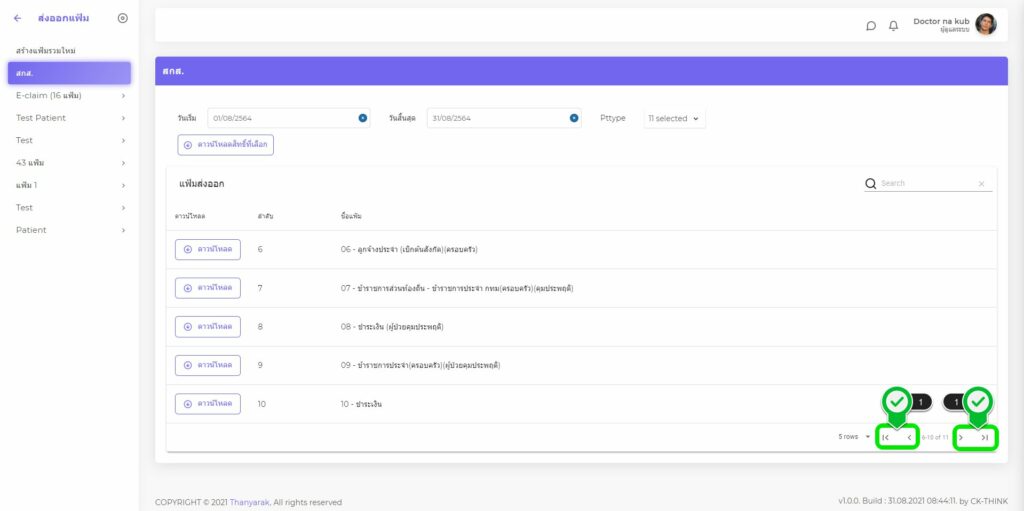Open the notifications bell
The height and width of the screenshot is (511, 1024).
pyautogui.click(x=893, y=26)
